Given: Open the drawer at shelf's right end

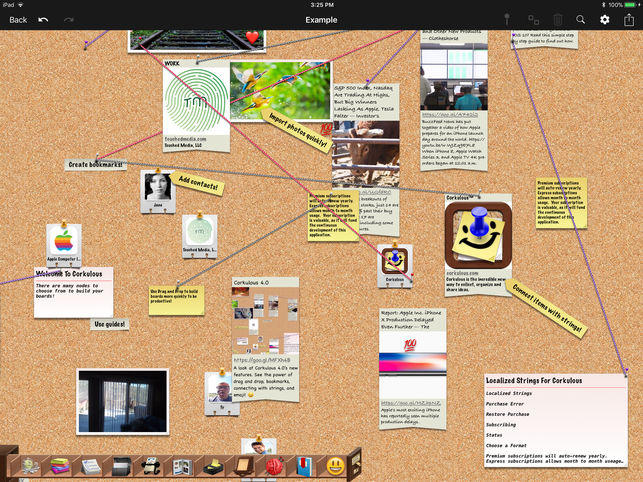Looking at the screenshot, I should coord(354,464).
